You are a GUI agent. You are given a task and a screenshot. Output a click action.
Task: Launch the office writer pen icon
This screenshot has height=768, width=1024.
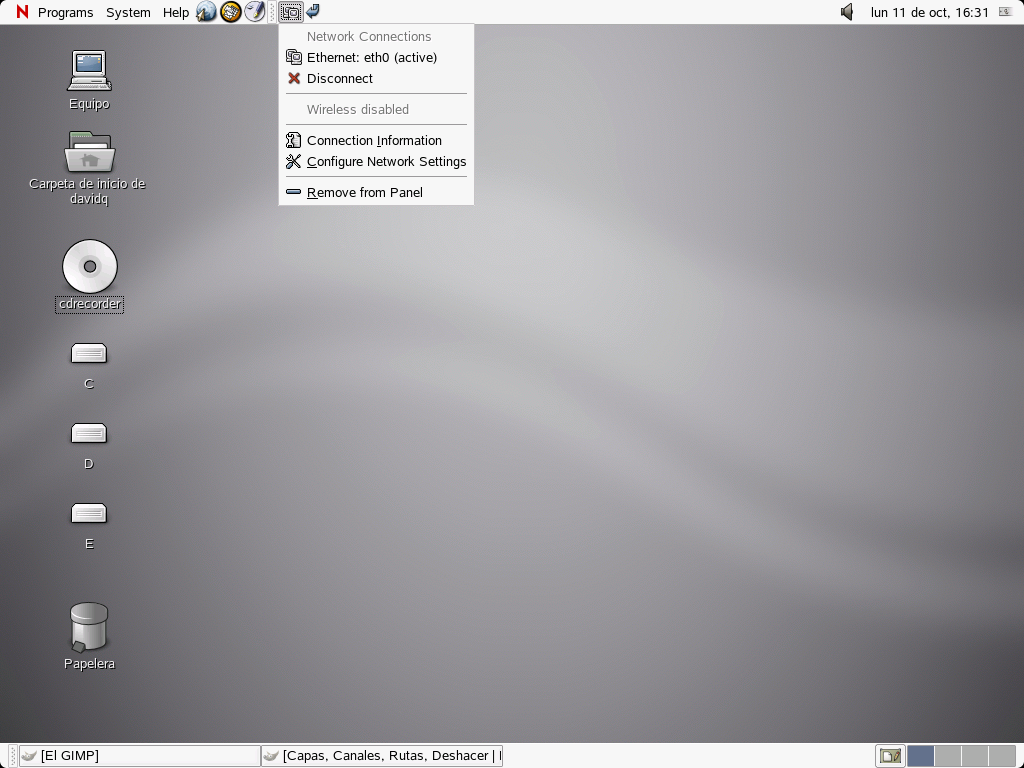pos(255,12)
